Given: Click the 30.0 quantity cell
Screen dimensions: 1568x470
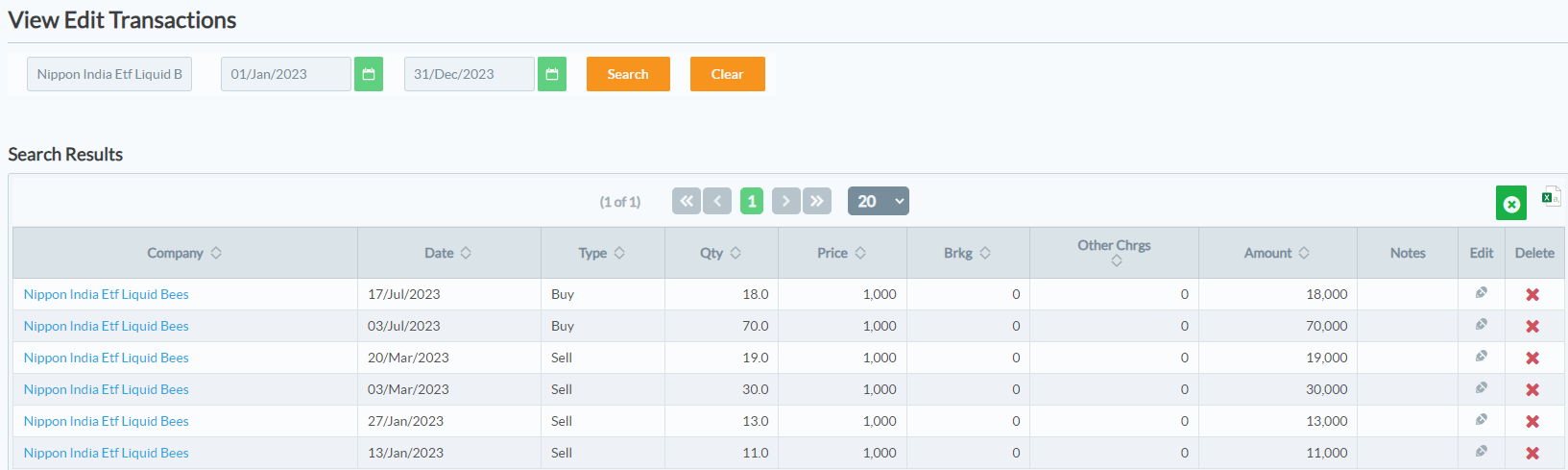Looking at the screenshot, I should point(722,389).
